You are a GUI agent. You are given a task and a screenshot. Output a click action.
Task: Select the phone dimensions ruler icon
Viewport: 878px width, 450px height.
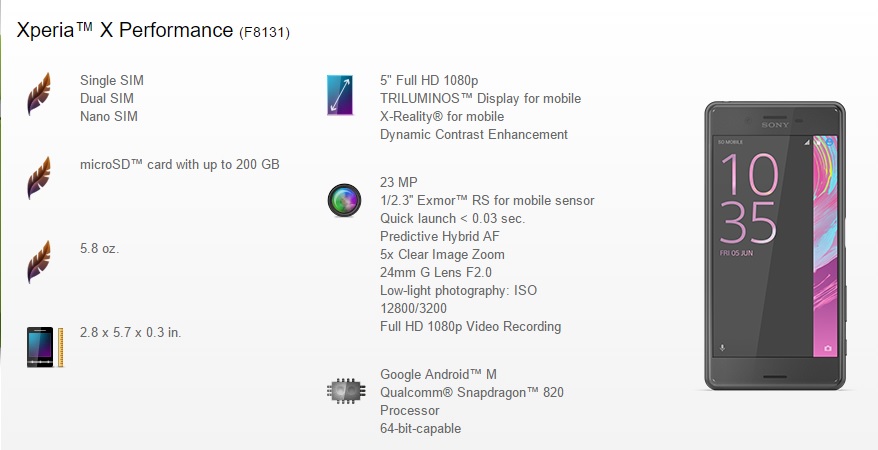[x=39, y=346]
